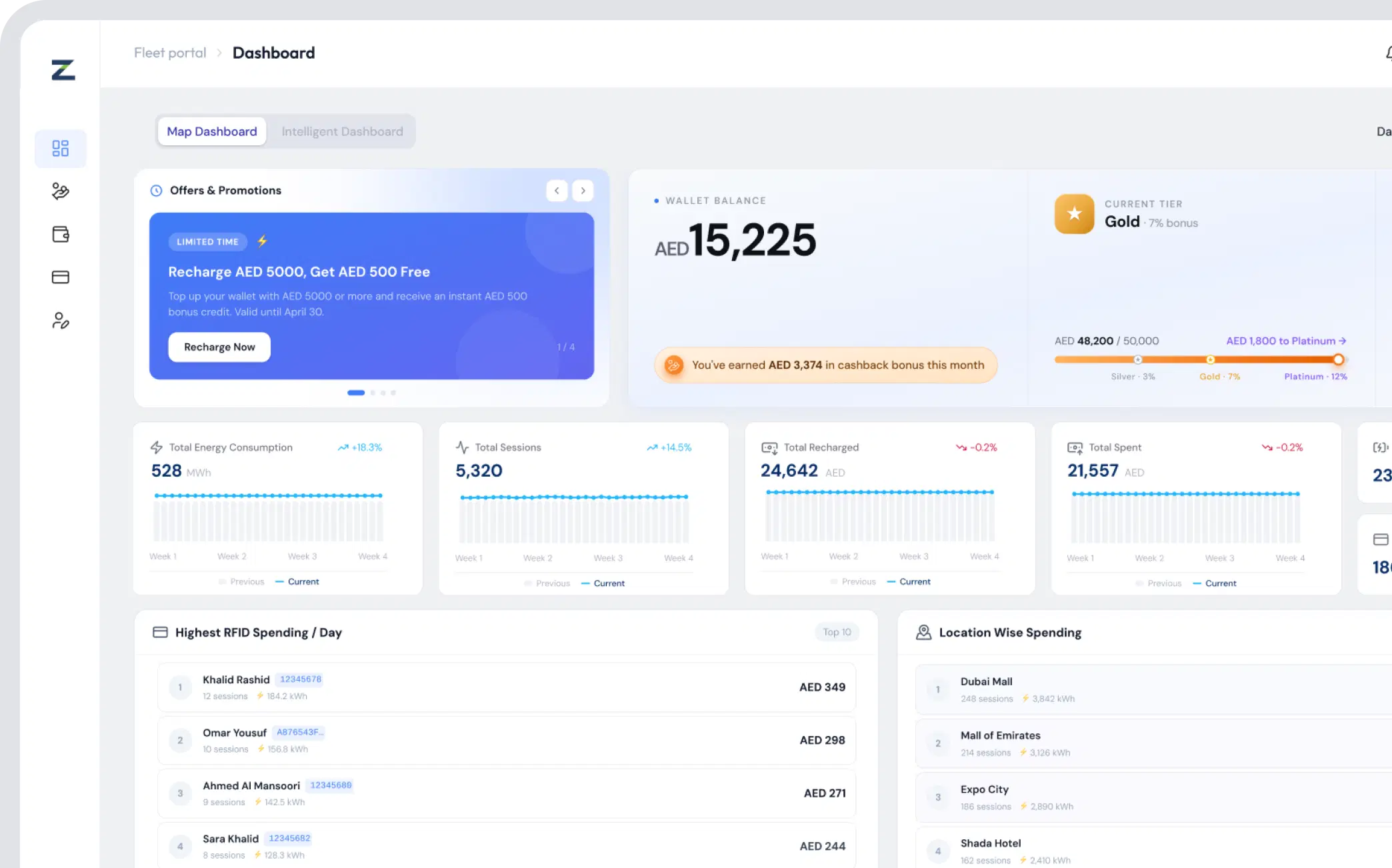Click the +18.3% trend arrow indicator
The height and width of the screenshot is (868, 1392).
(x=360, y=447)
